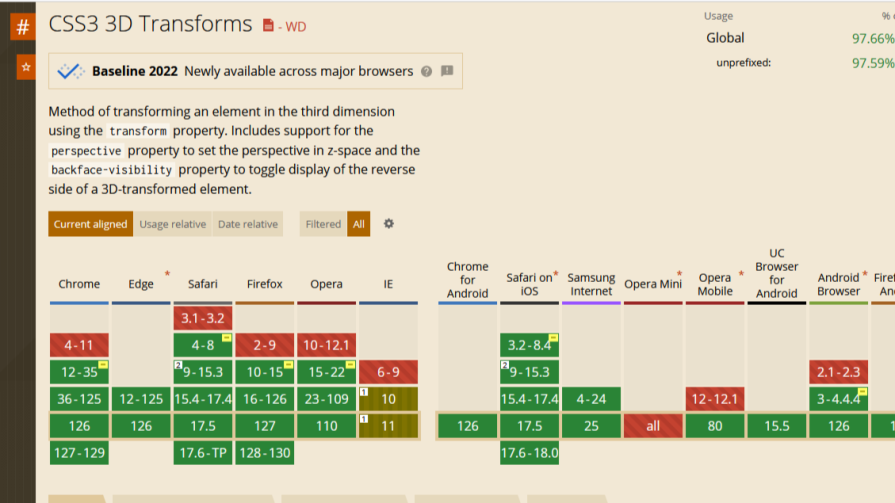This screenshot has height=503, width=895.
Task: Click Safari 15.4-17.4 version cell
Action: click(203, 399)
